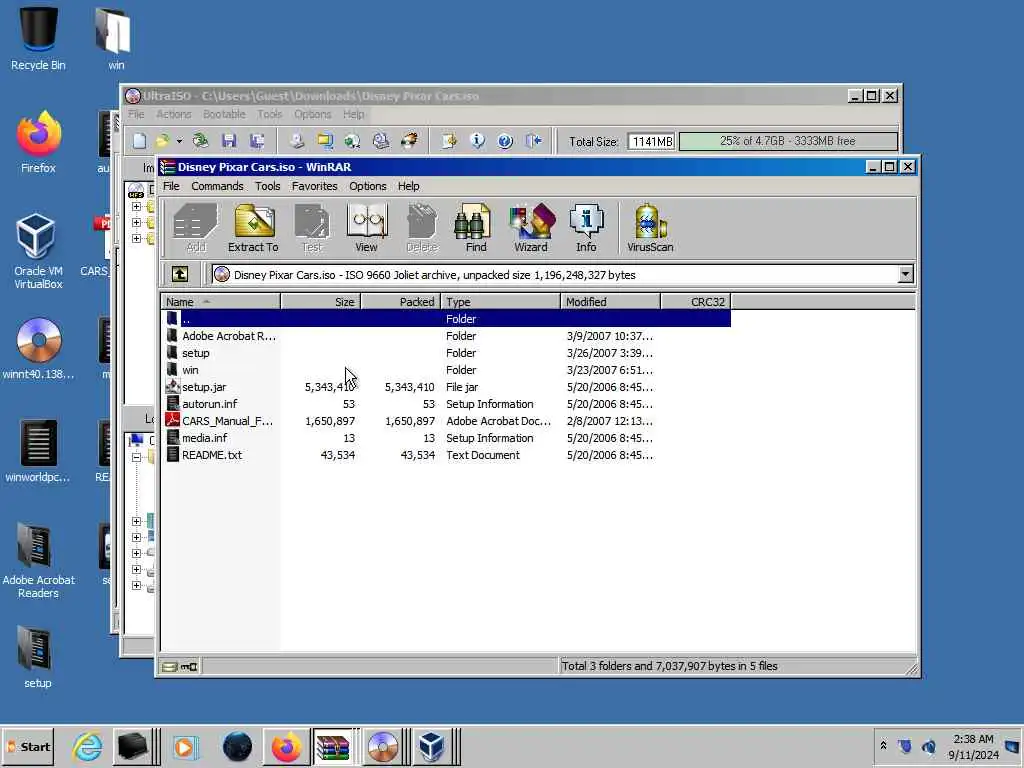This screenshot has width=1024, height=768.
Task: Run VirusScan from the WinRAR toolbar
Action: click(650, 228)
